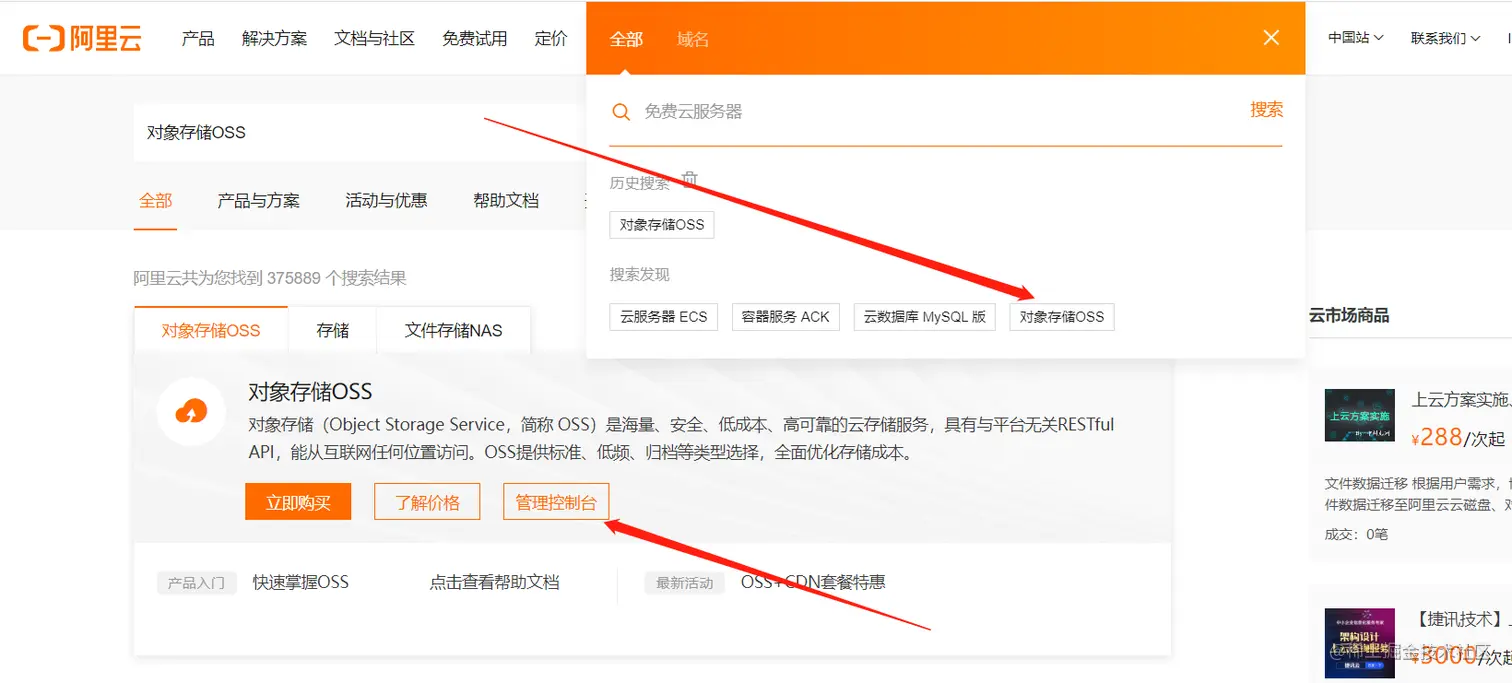The width and height of the screenshot is (1512, 683).
Task: Select the 云数据库 MySQL 版 suggestion tag
Action: 925,317
